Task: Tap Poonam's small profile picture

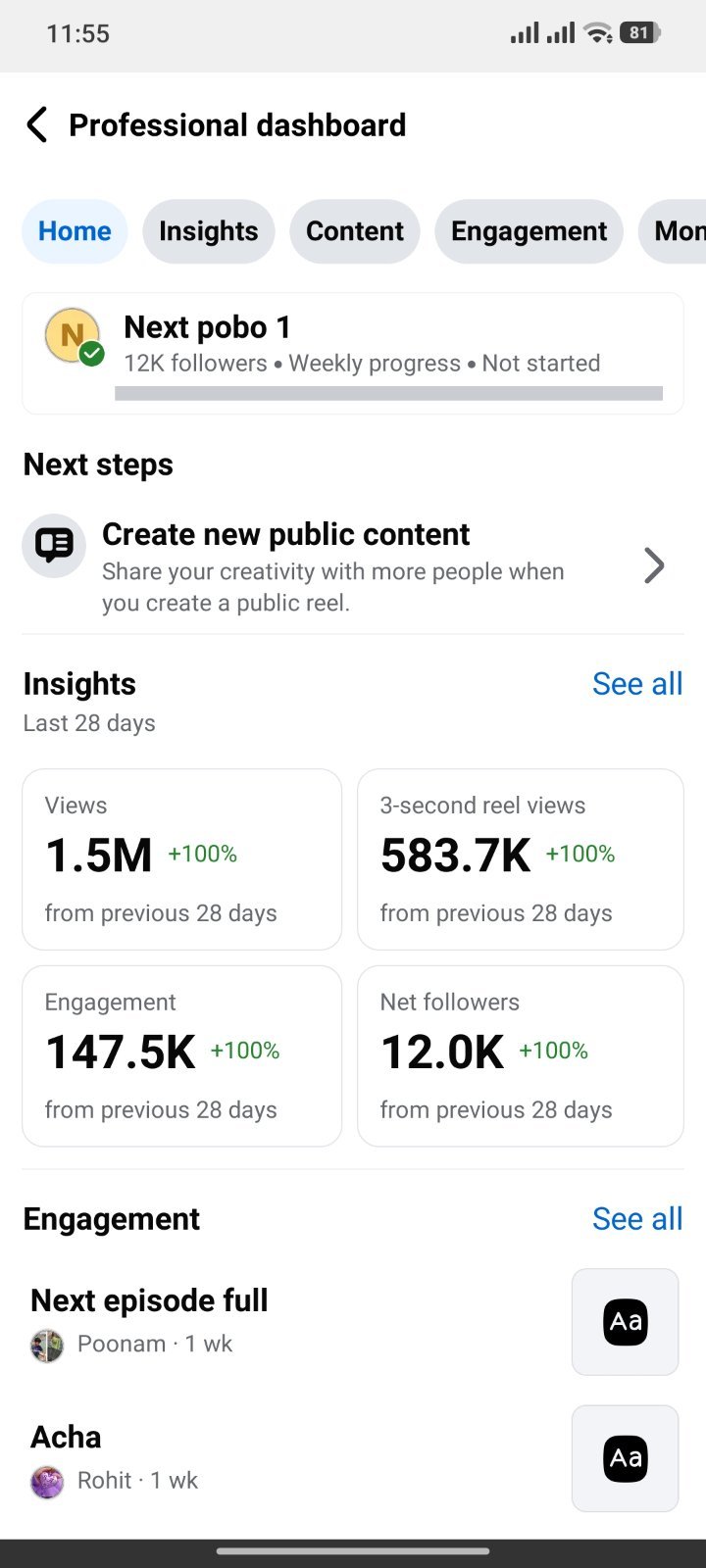Action: click(47, 1346)
